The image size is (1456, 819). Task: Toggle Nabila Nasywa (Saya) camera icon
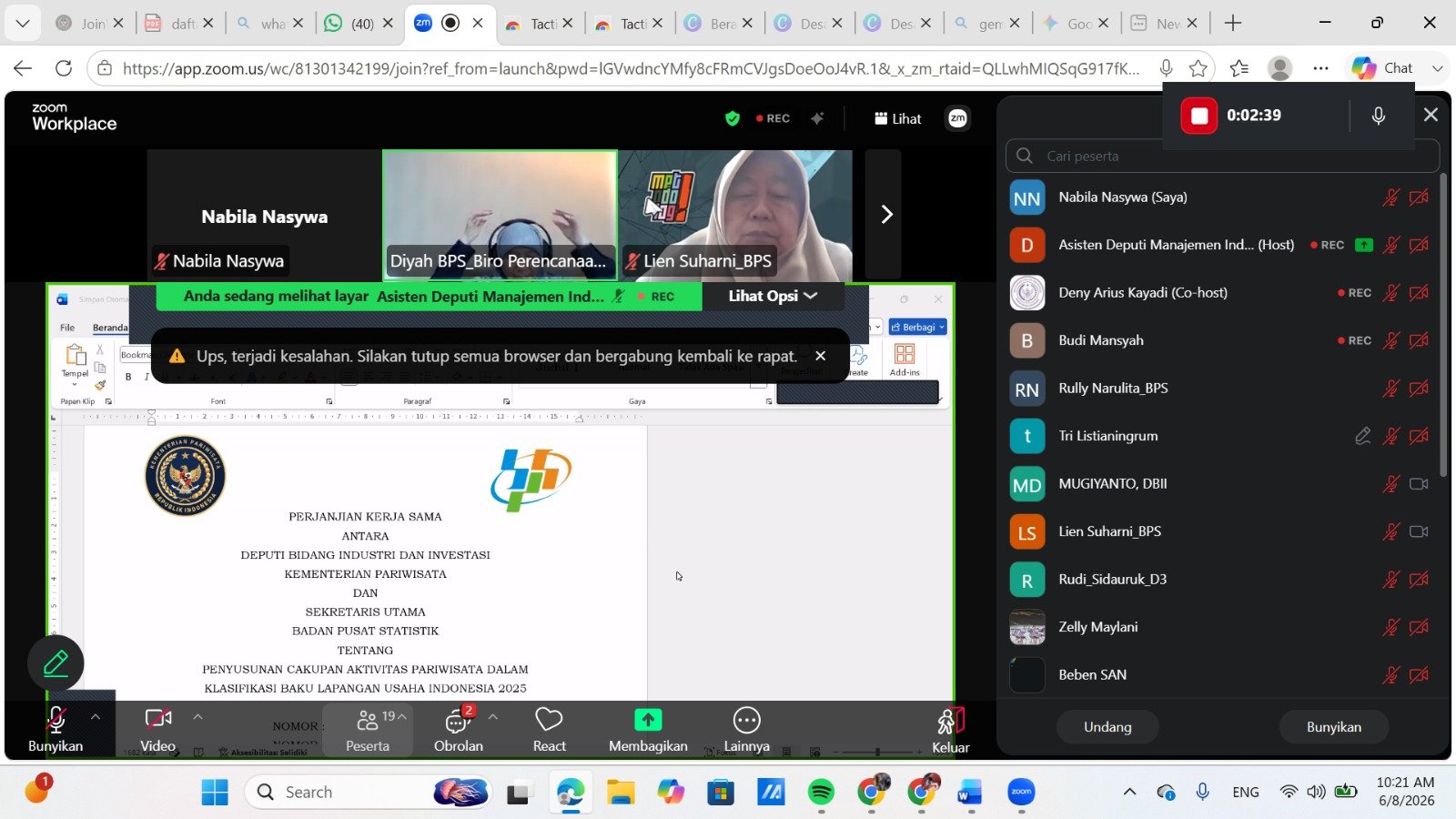[x=1419, y=197]
